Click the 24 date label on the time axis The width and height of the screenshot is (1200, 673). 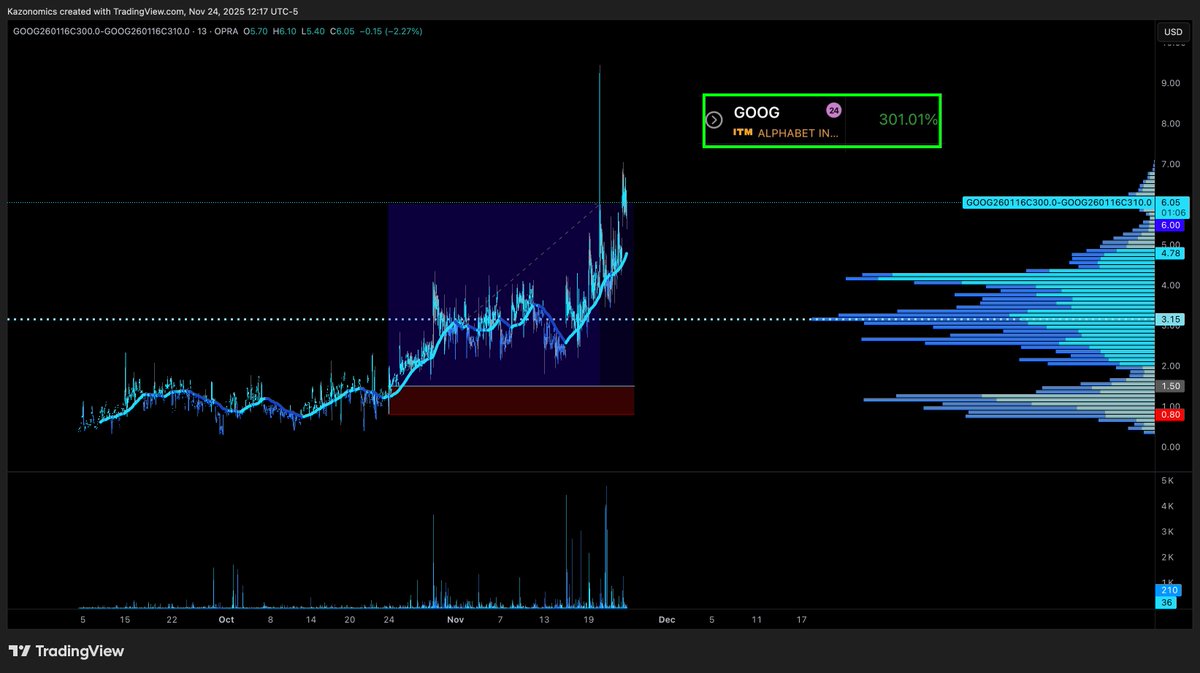pyautogui.click(x=390, y=620)
